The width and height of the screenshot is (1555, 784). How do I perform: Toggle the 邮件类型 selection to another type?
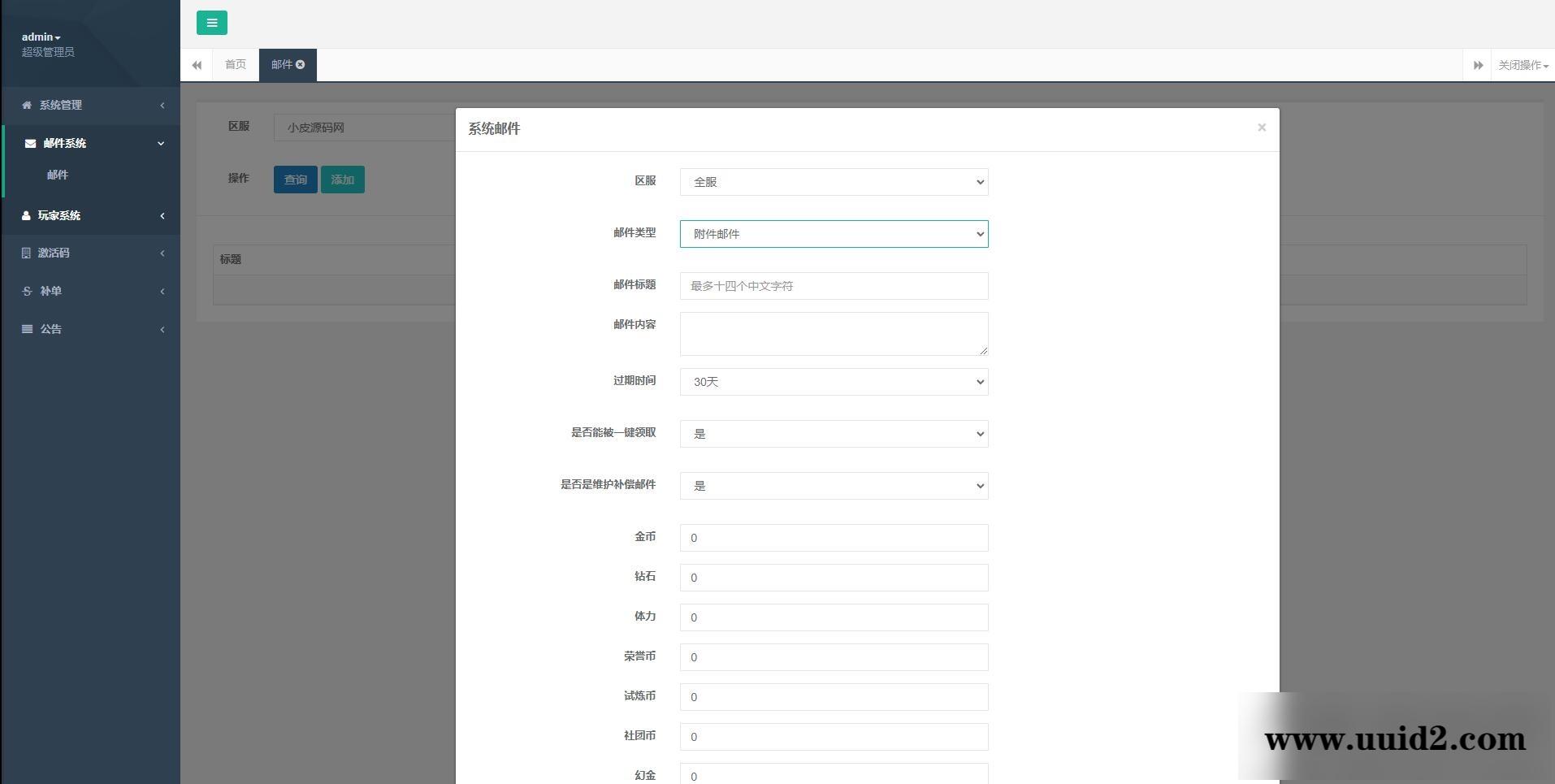coord(833,234)
